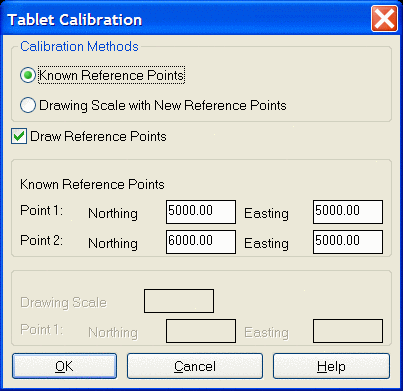Open the Help button for tablet calibration
The width and height of the screenshot is (403, 391).
pos(331,366)
